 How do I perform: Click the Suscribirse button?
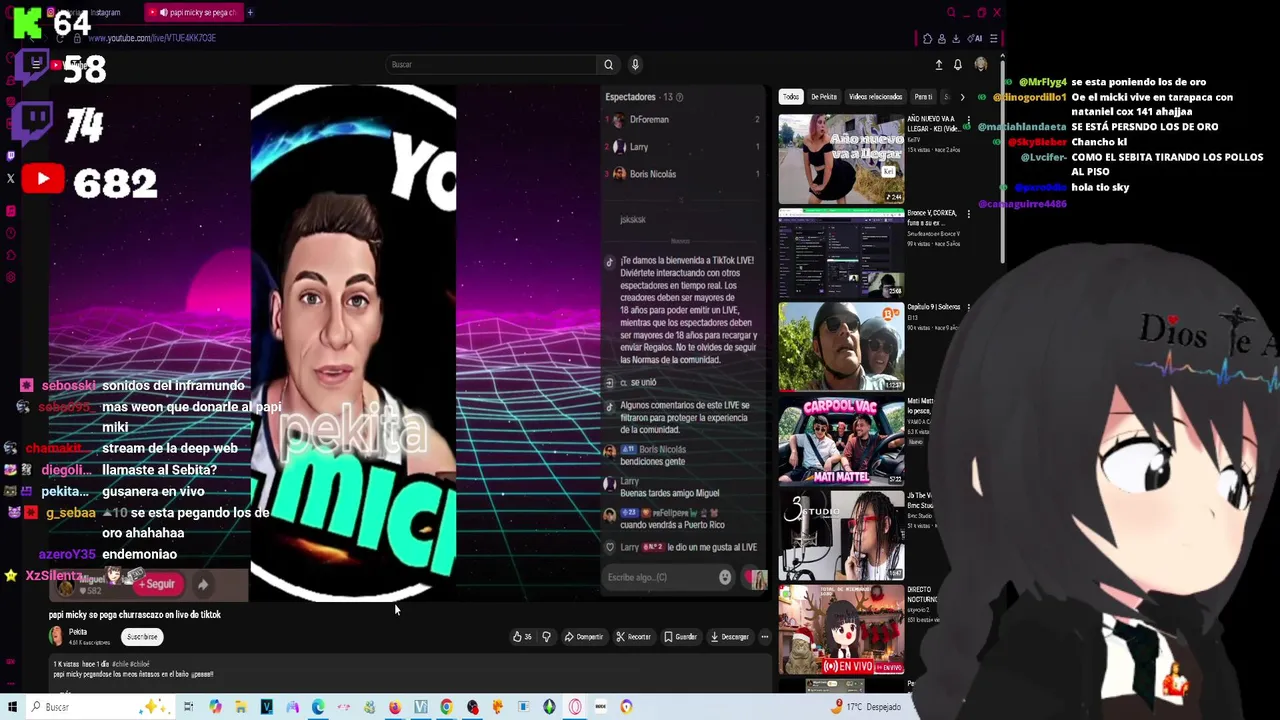[142, 637]
